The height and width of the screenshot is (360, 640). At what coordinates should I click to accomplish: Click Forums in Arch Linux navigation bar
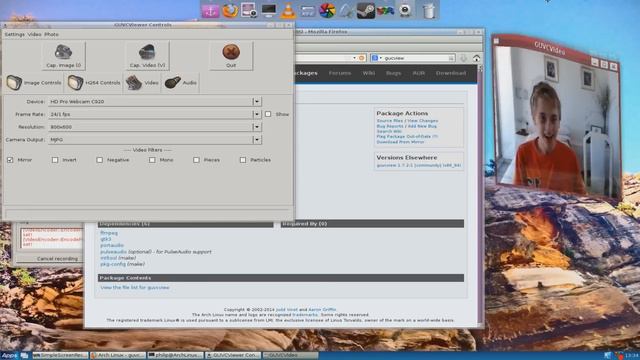tap(340, 73)
